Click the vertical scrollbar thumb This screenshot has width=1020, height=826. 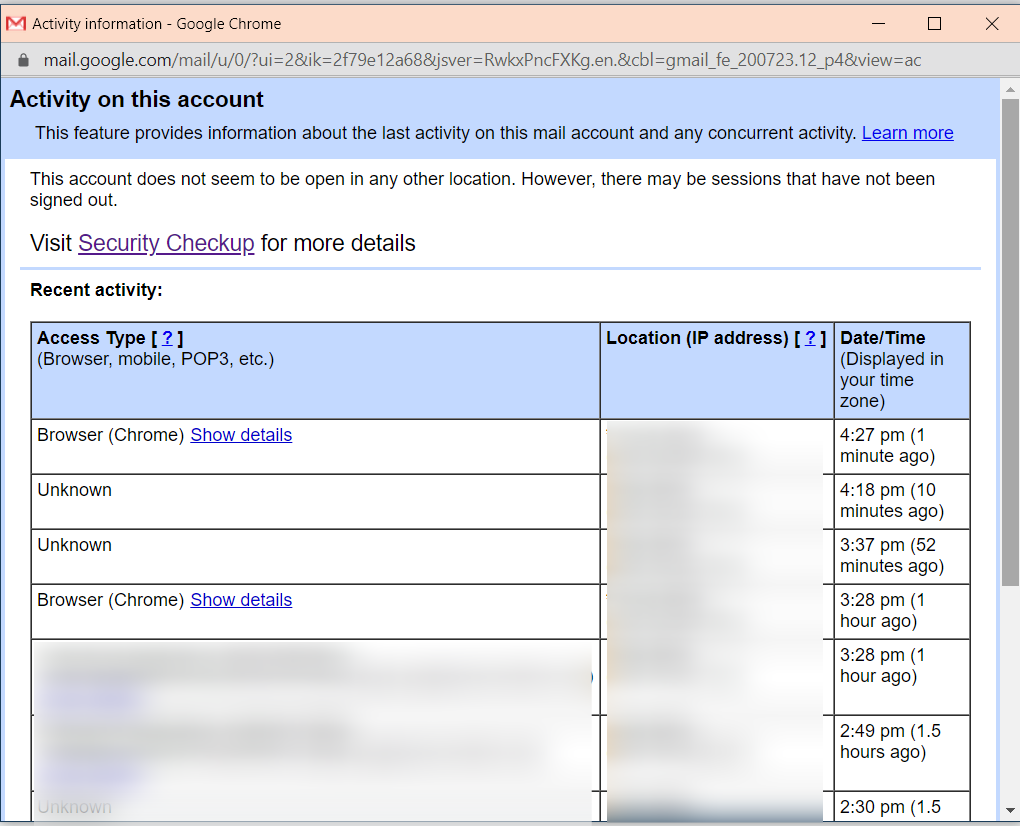tap(1010, 340)
